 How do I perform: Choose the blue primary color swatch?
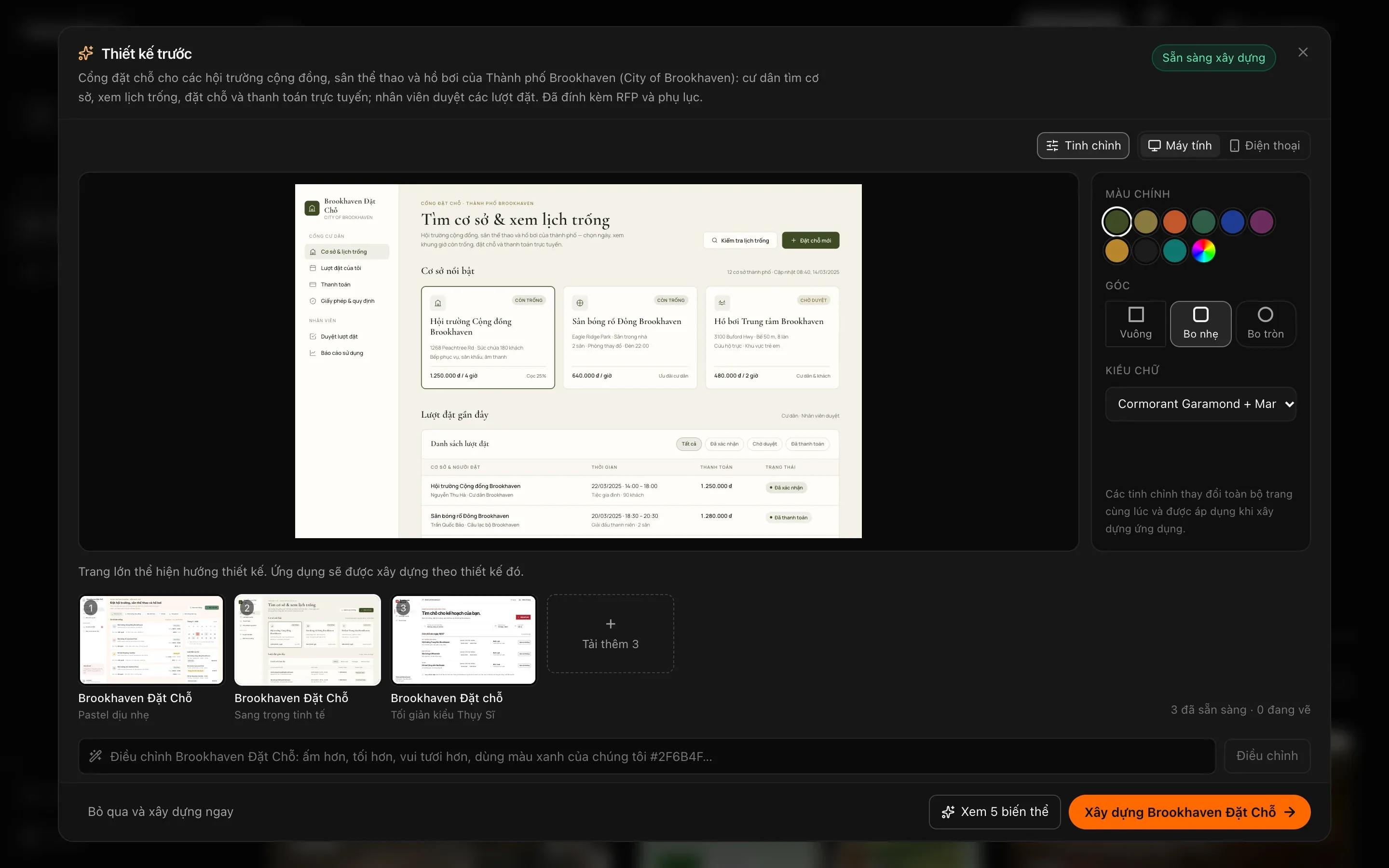[x=1232, y=222]
